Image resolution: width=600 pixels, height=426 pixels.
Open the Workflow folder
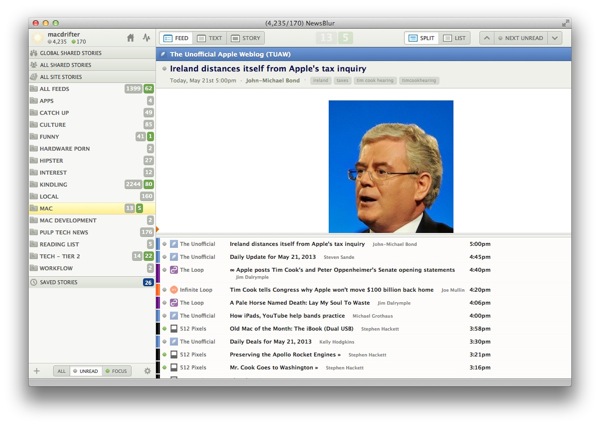[92, 268]
